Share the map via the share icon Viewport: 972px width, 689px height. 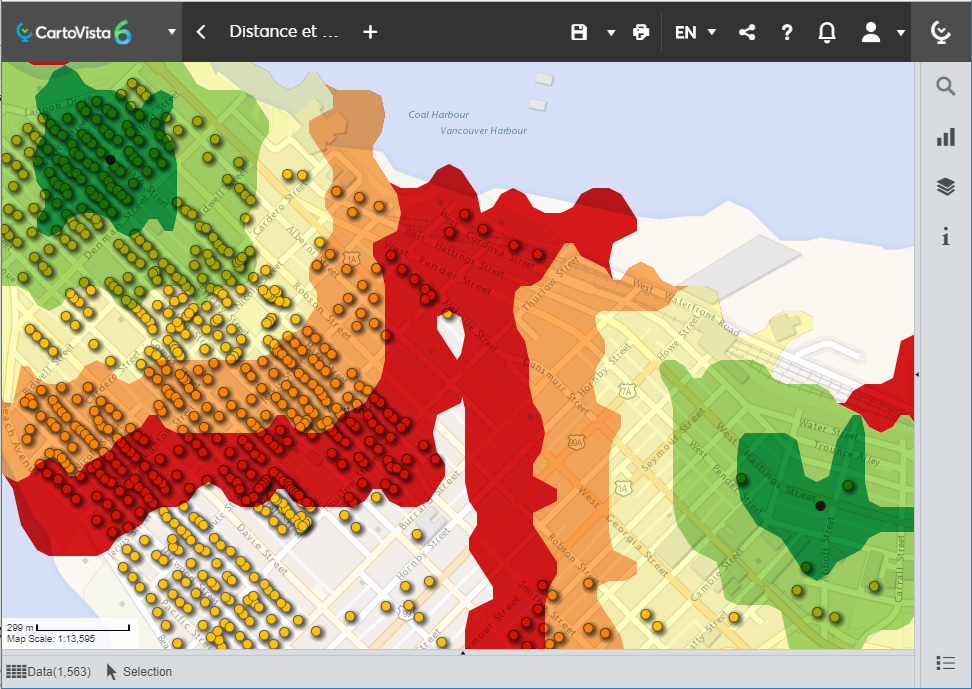[747, 32]
